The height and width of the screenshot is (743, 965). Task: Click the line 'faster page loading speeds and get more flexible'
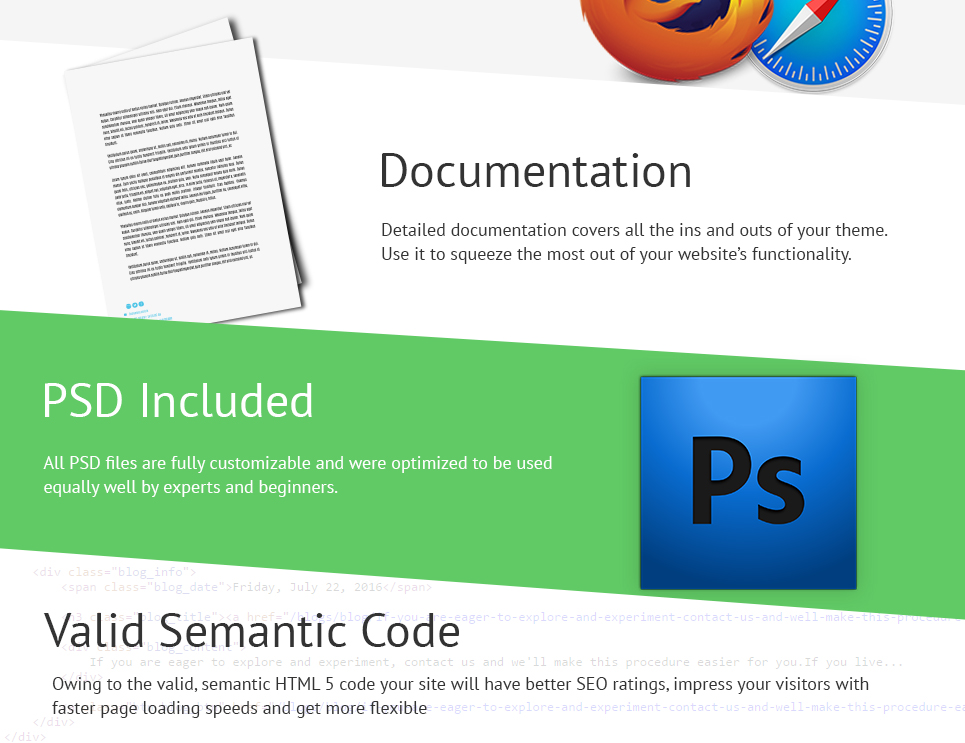(239, 708)
